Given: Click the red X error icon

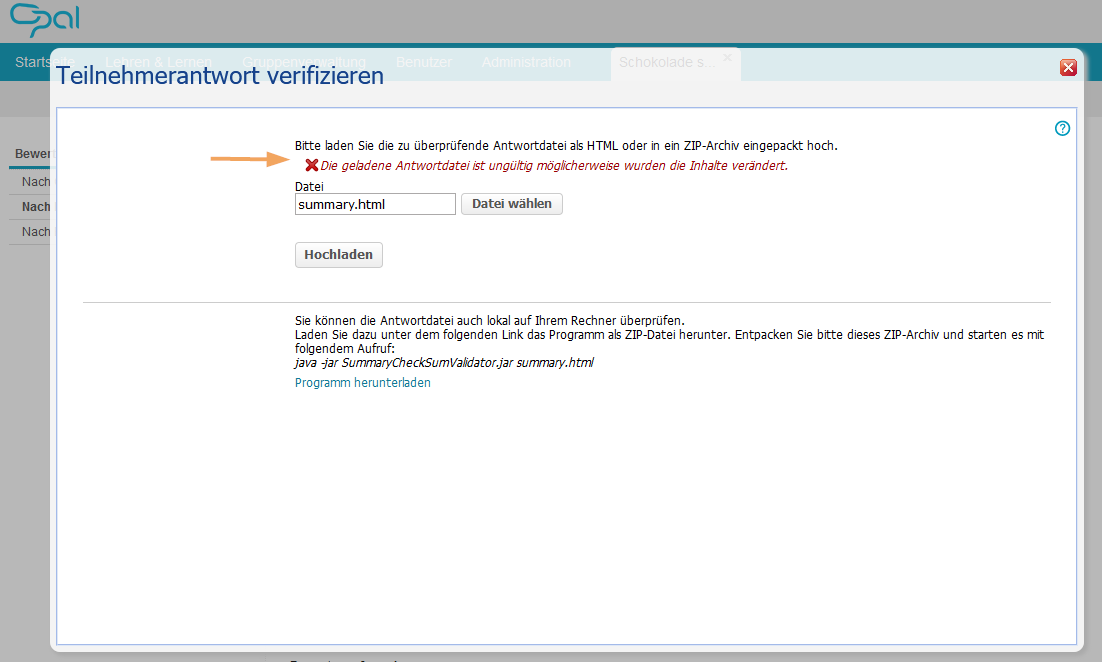Looking at the screenshot, I should click(311, 165).
